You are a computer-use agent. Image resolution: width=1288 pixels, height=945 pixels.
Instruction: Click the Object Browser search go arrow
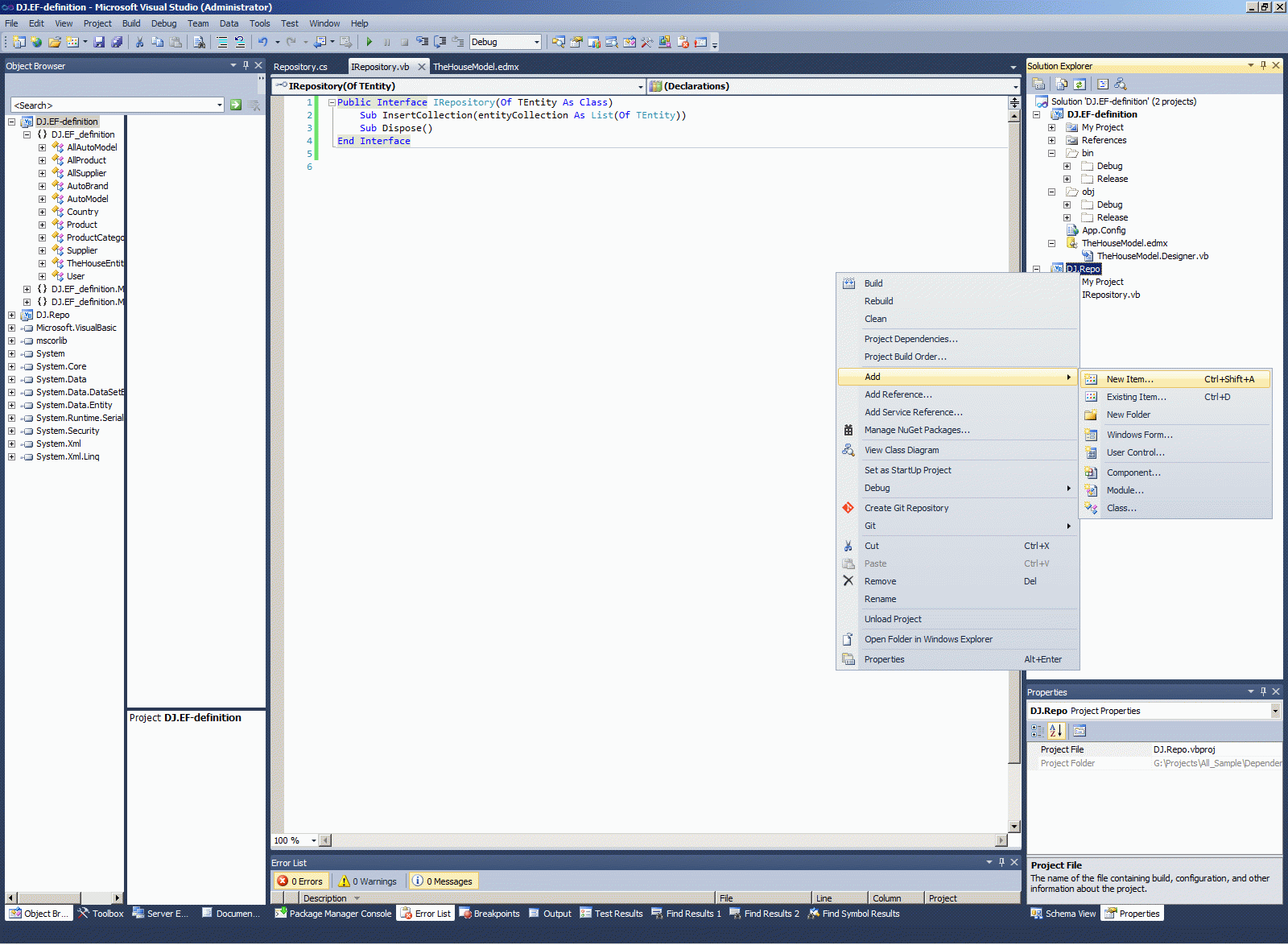(x=236, y=105)
